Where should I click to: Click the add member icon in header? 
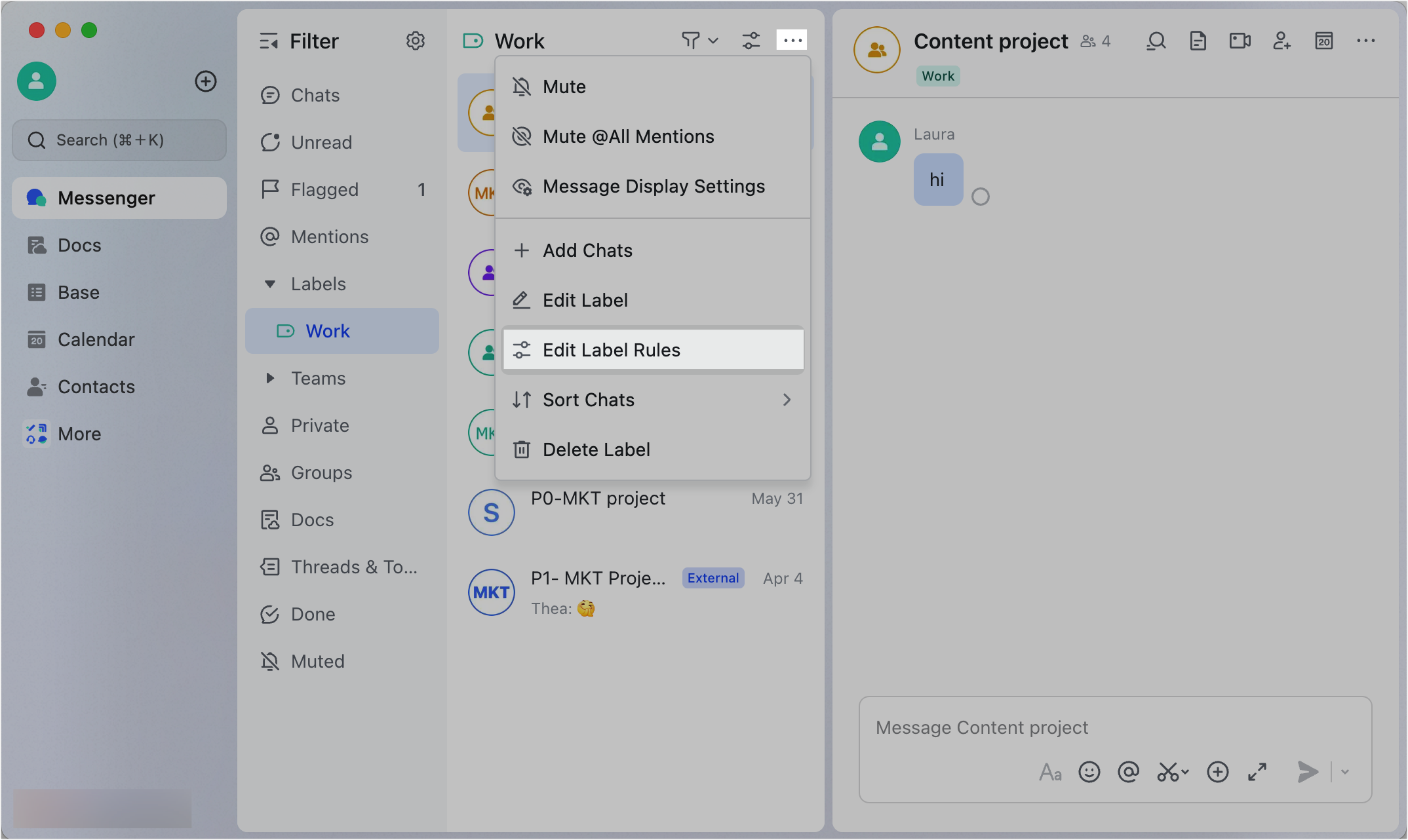(x=1281, y=41)
